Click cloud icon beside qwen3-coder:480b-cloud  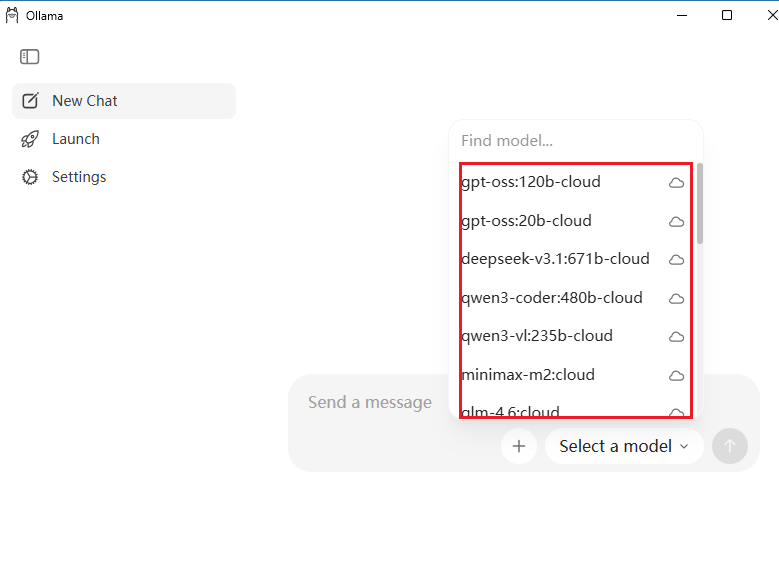point(676,299)
